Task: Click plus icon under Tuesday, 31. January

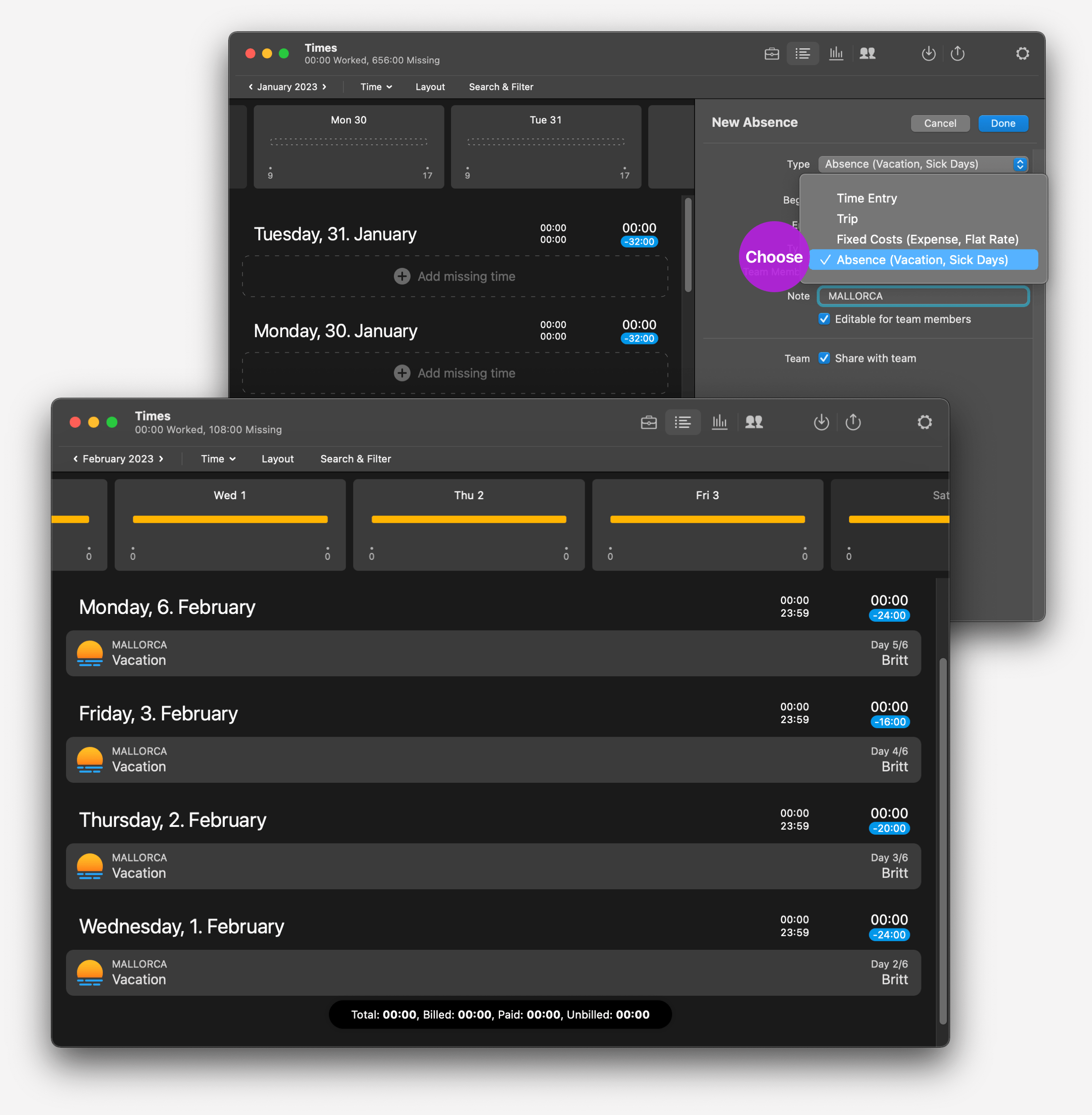Action: point(402,276)
